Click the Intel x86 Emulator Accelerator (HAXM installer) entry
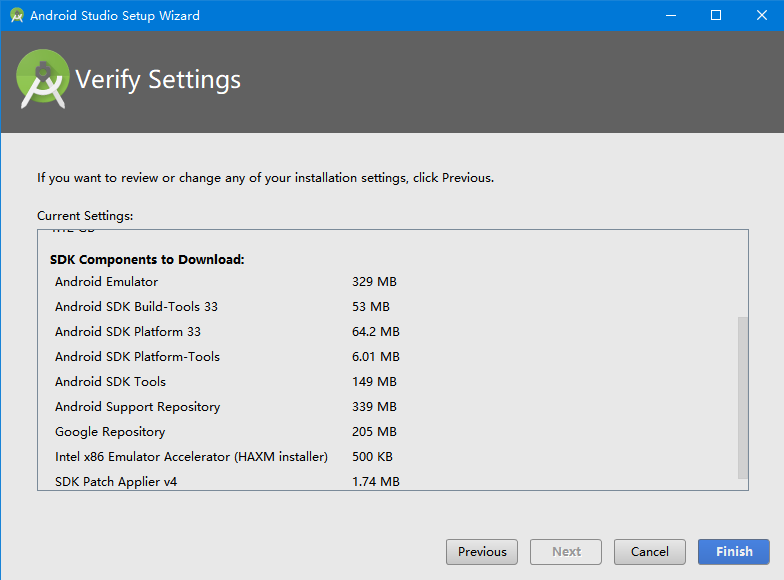 tap(191, 457)
